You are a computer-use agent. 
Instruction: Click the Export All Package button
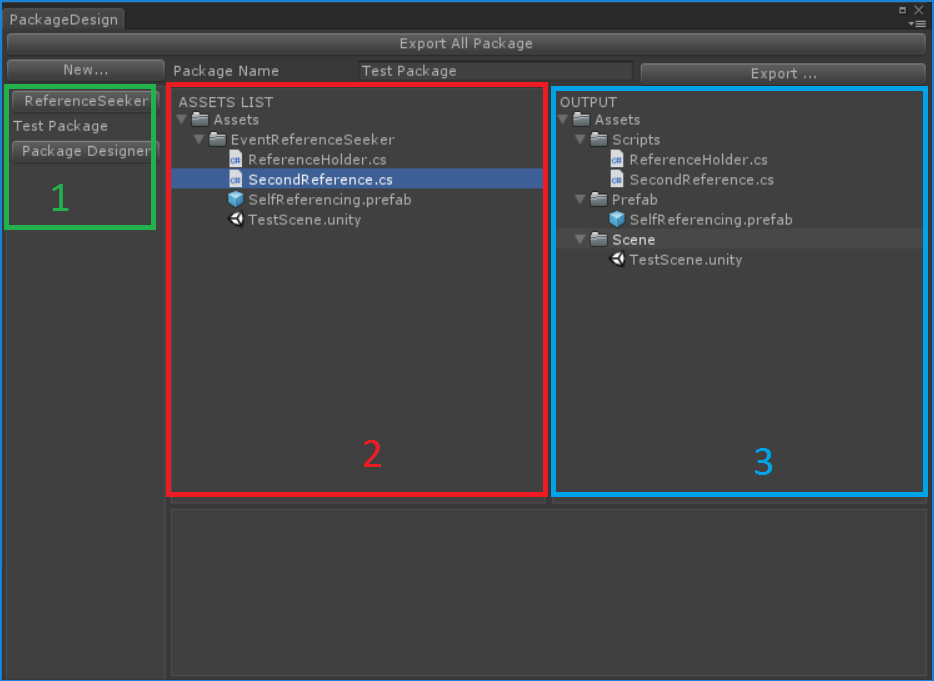point(466,43)
